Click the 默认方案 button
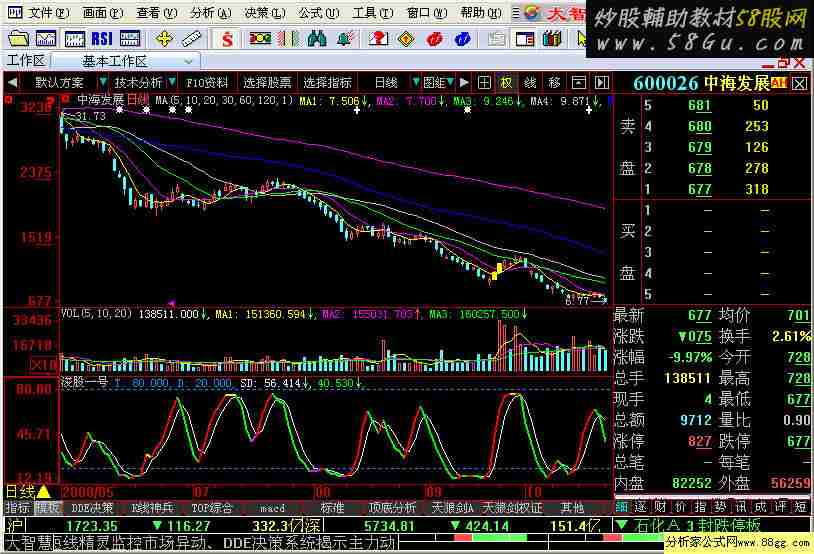This screenshot has width=814, height=554. click(x=59, y=83)
